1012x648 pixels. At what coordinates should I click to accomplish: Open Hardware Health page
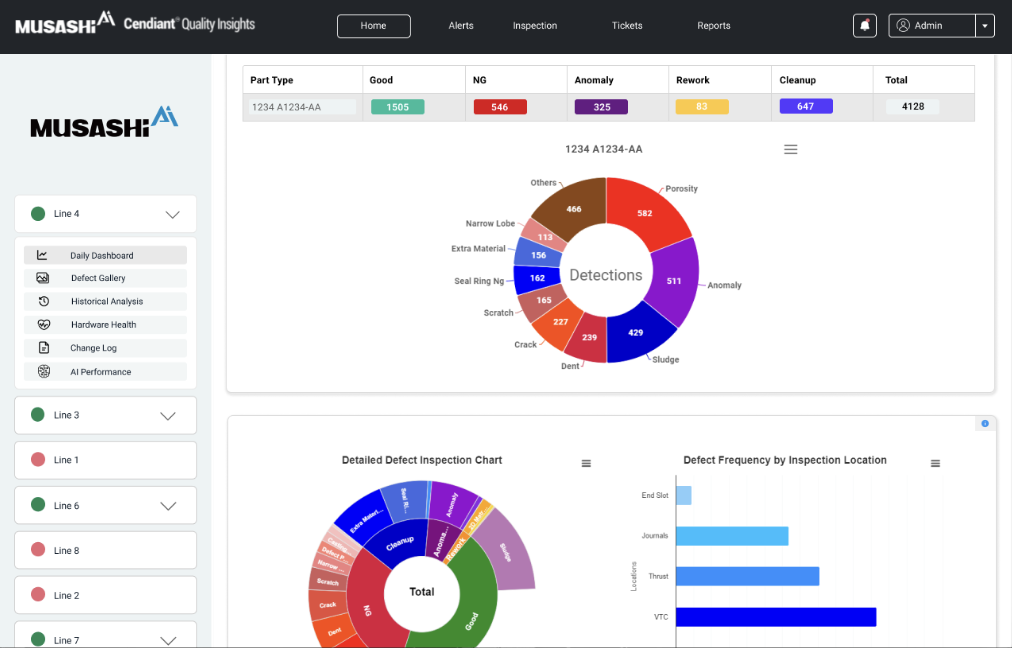point(105,325)
